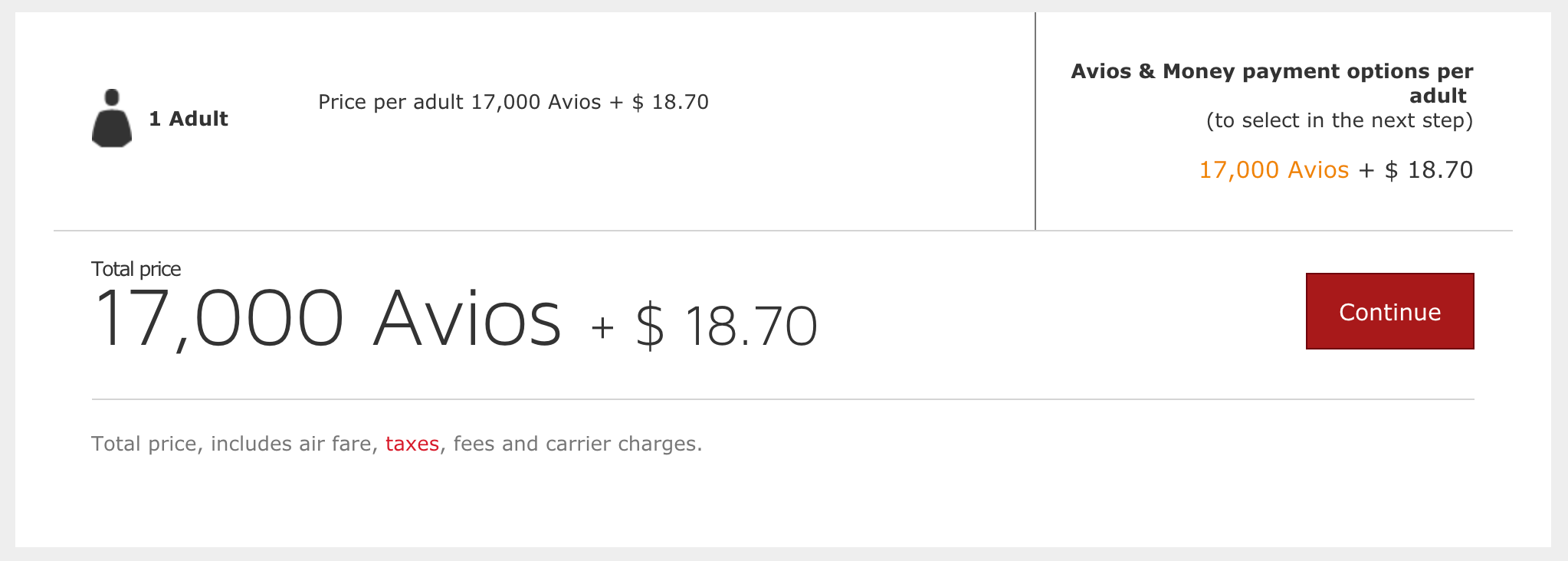Click the '(to select in the next step)' note

tap(1340, 120)
